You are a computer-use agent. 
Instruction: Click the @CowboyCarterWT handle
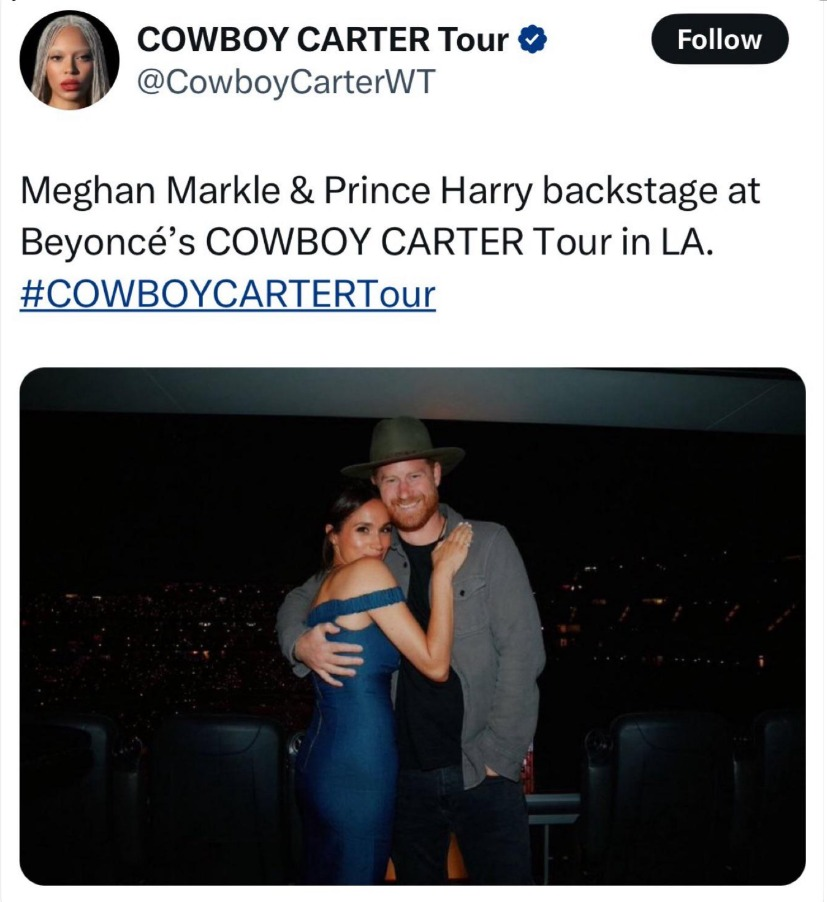[285, 81]
